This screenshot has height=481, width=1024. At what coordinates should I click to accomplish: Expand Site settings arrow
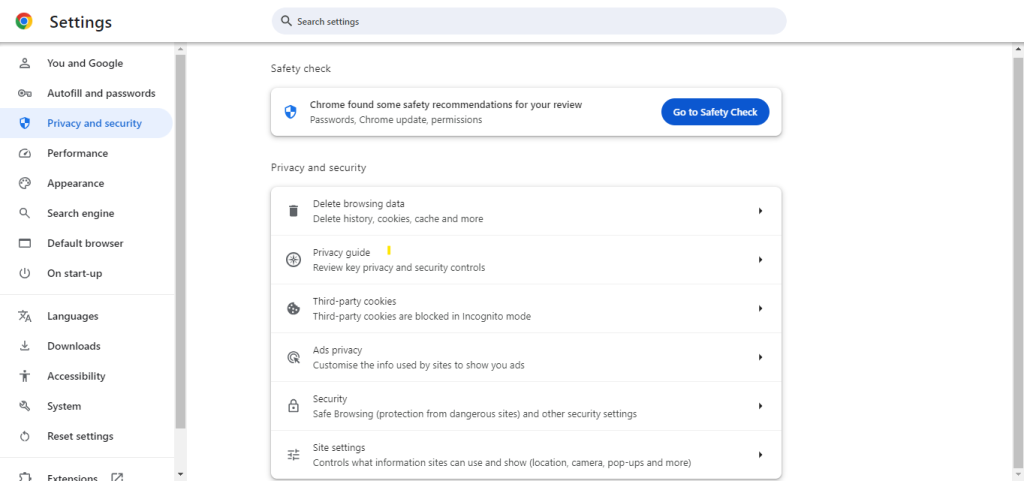pos(760,455)
